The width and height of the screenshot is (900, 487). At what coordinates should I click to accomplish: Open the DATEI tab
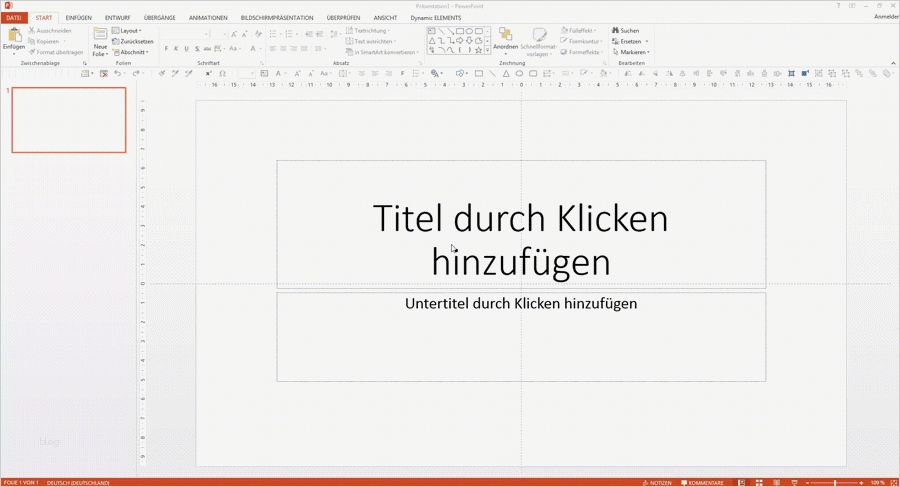coord(14,18)
